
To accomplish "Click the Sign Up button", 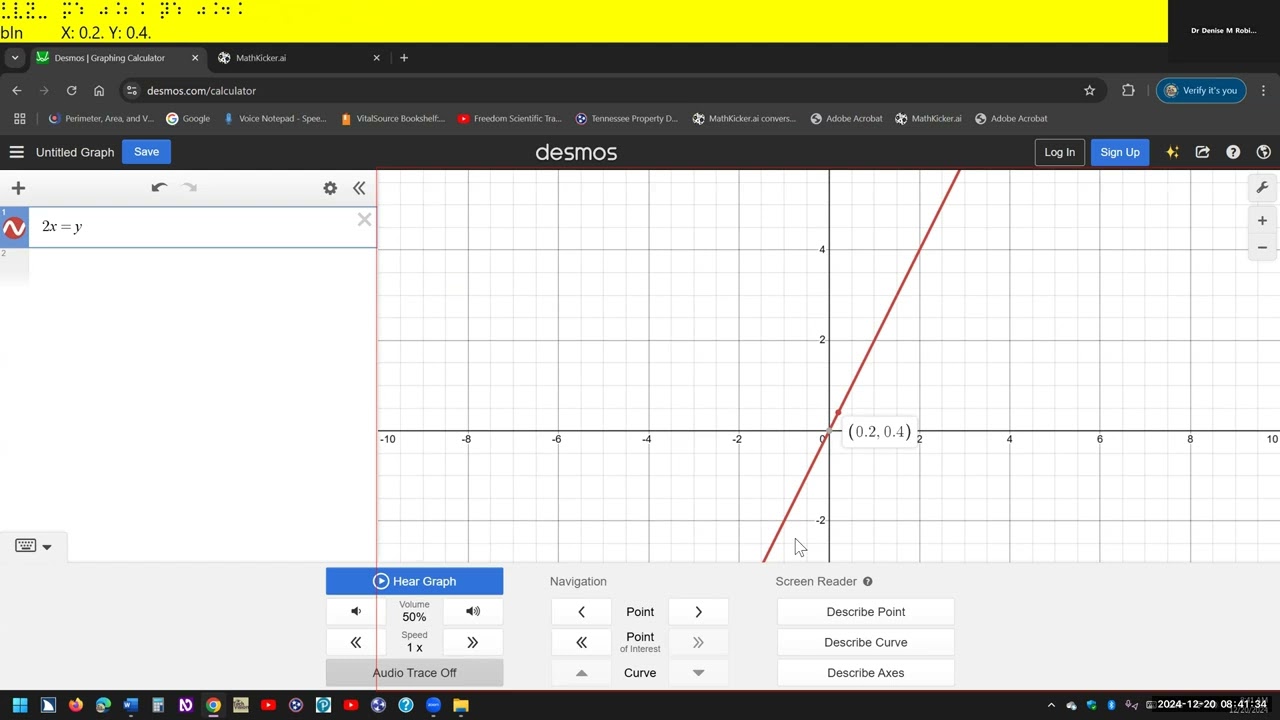I will click(x=1119, y=152).
